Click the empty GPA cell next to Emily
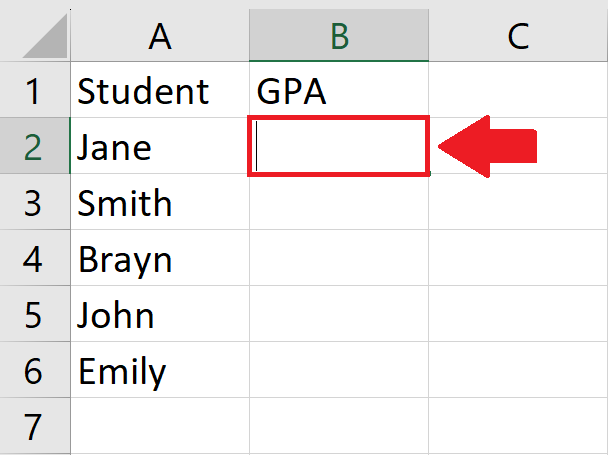 click(339, 370)
